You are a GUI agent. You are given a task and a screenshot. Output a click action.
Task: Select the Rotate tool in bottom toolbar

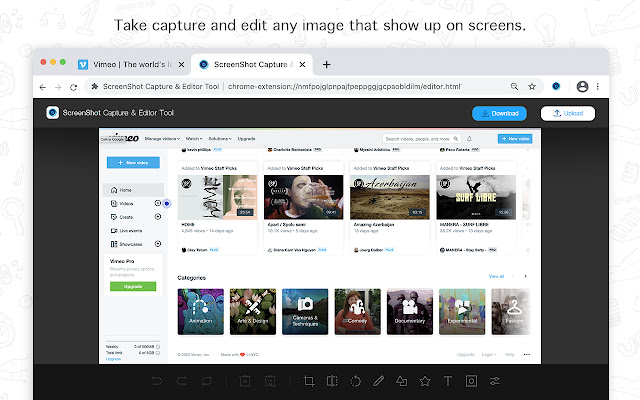tap(356, 381)
